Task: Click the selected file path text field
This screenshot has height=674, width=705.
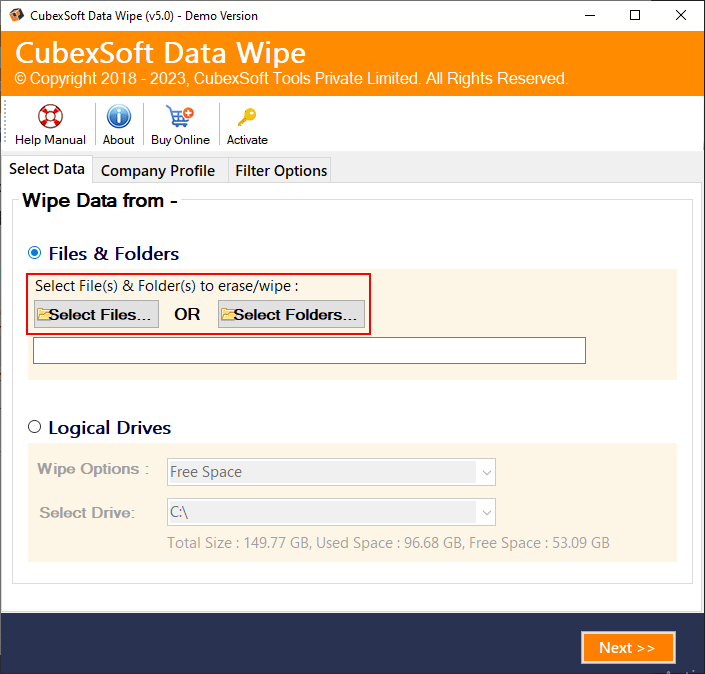Action: pos(309,351)
